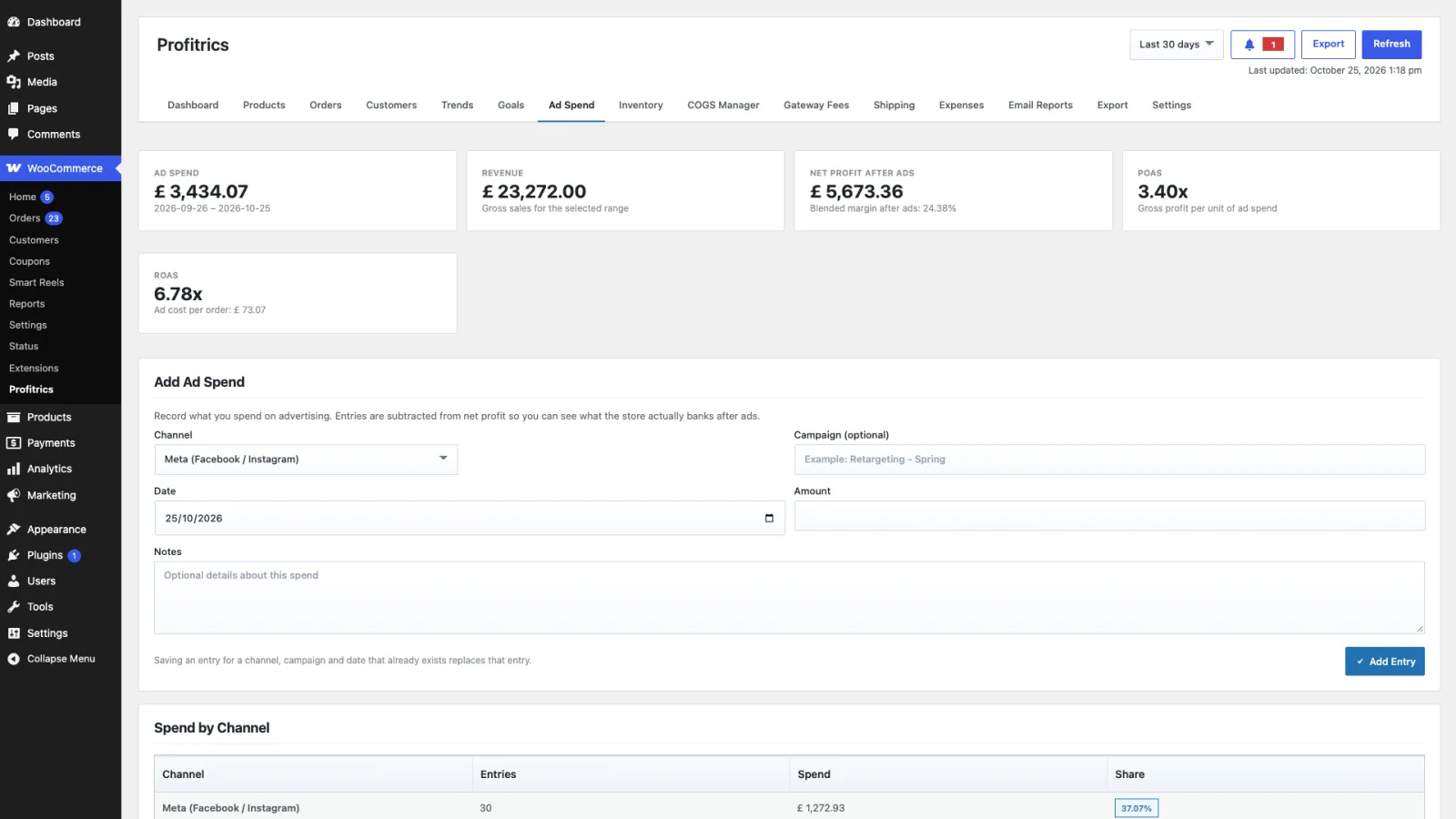Click the £ 1,272.93 spend cell

coord(821,808)
